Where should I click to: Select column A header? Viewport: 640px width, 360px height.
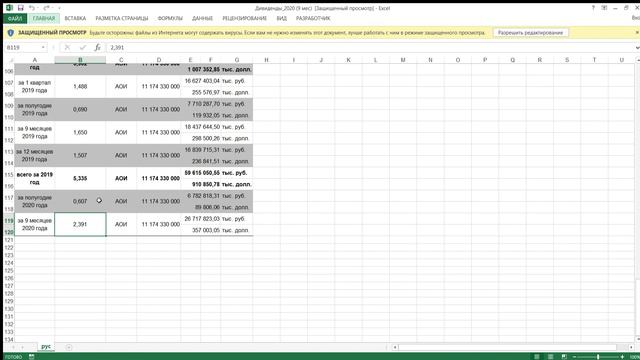coord(35,60)
